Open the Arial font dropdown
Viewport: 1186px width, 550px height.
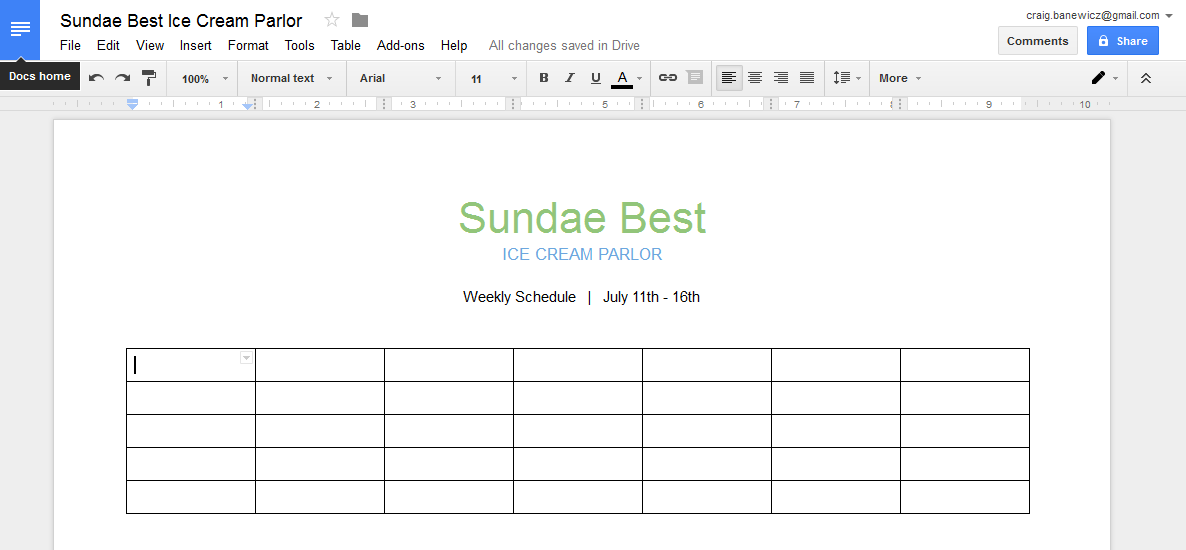point(400,78)
